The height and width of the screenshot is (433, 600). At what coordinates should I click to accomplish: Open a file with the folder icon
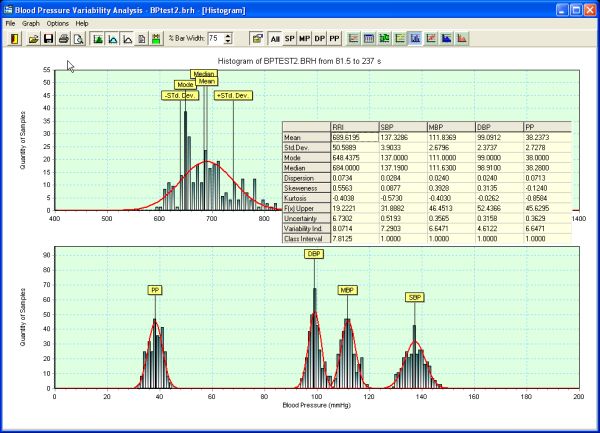[33, 39]
